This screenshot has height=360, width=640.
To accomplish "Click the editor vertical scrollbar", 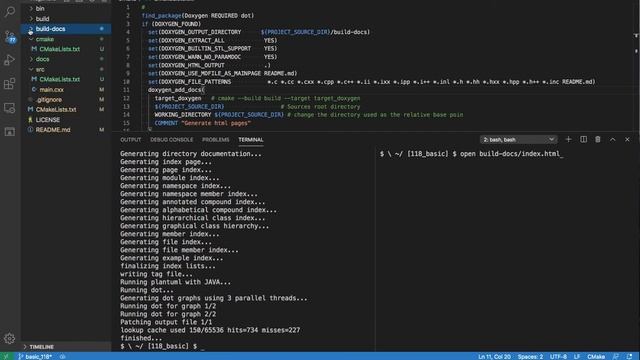I will coord(636,65).
